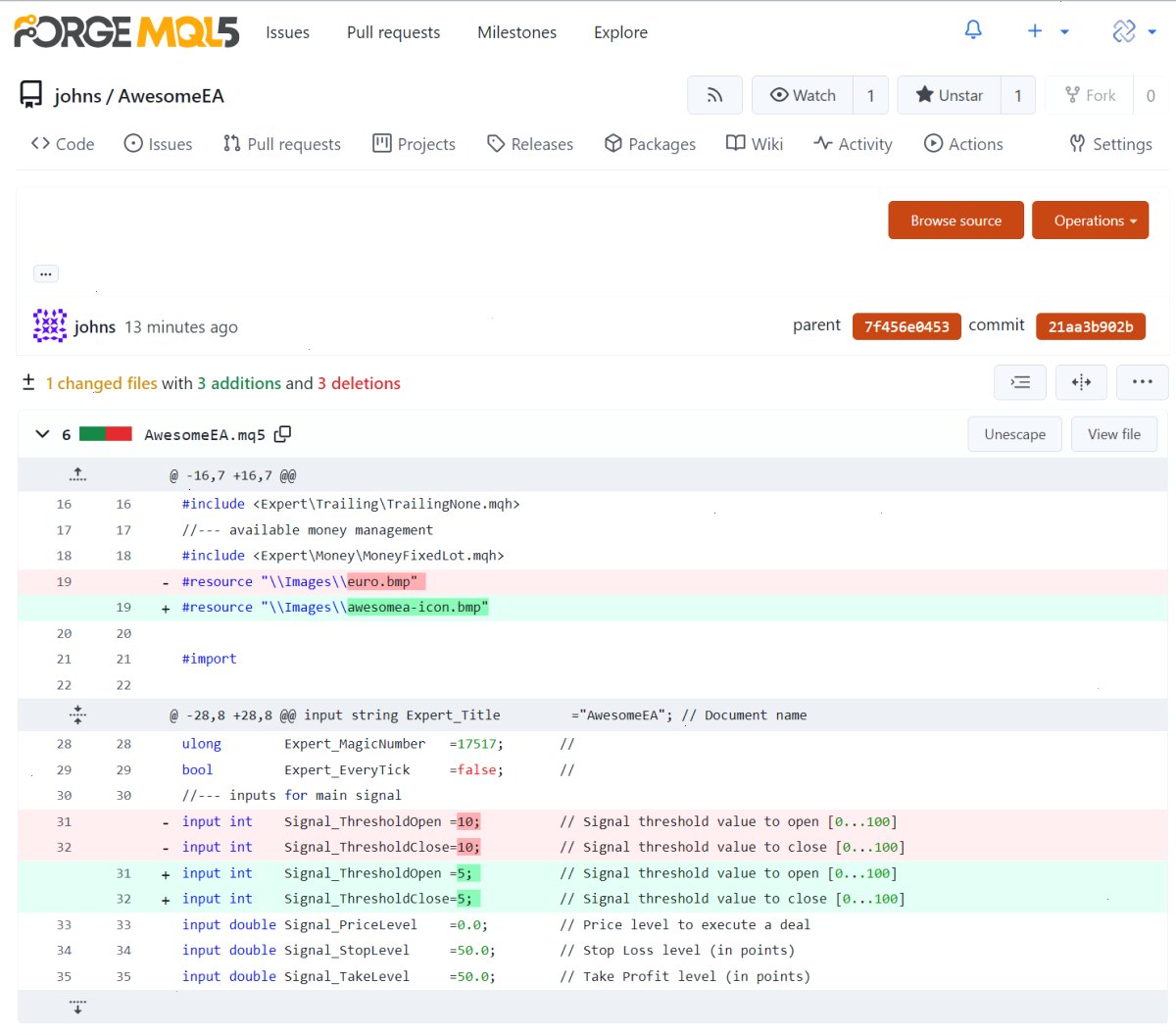Open Issues in the top navigation
This screenshot has width=1176, height=1035.
pos(287,32)
